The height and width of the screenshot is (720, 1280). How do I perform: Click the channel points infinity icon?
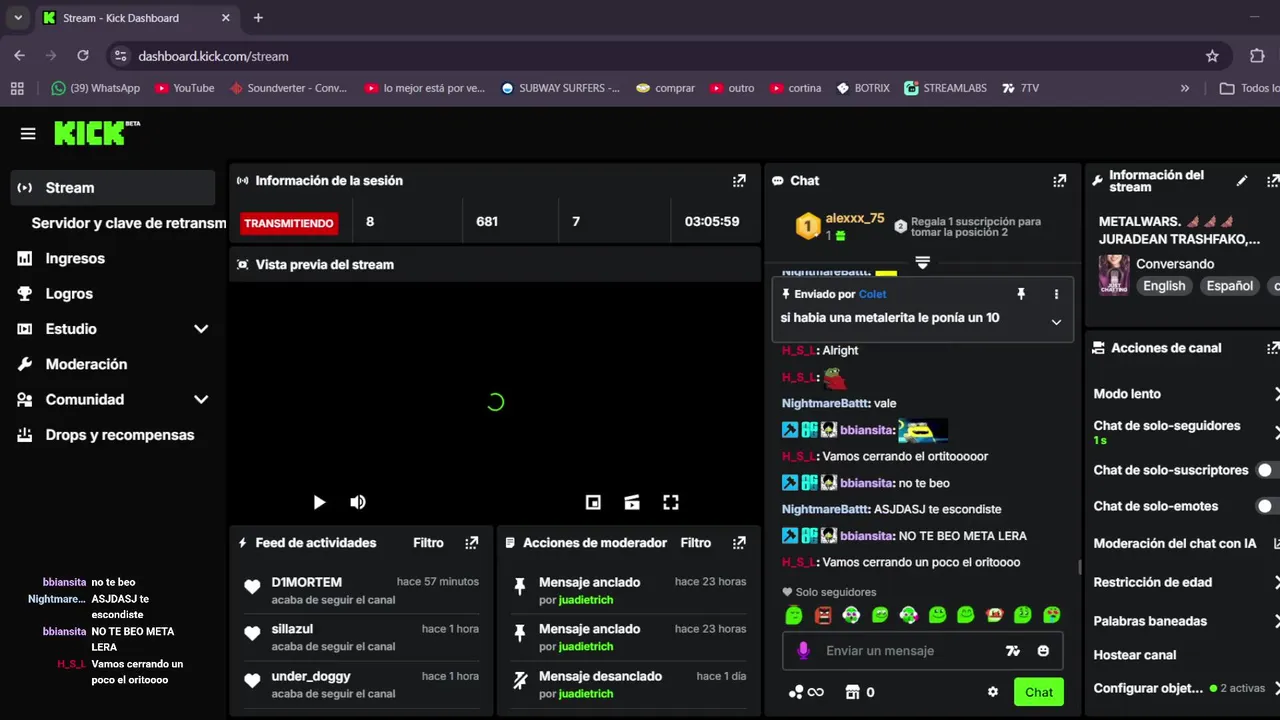point(806,692)
